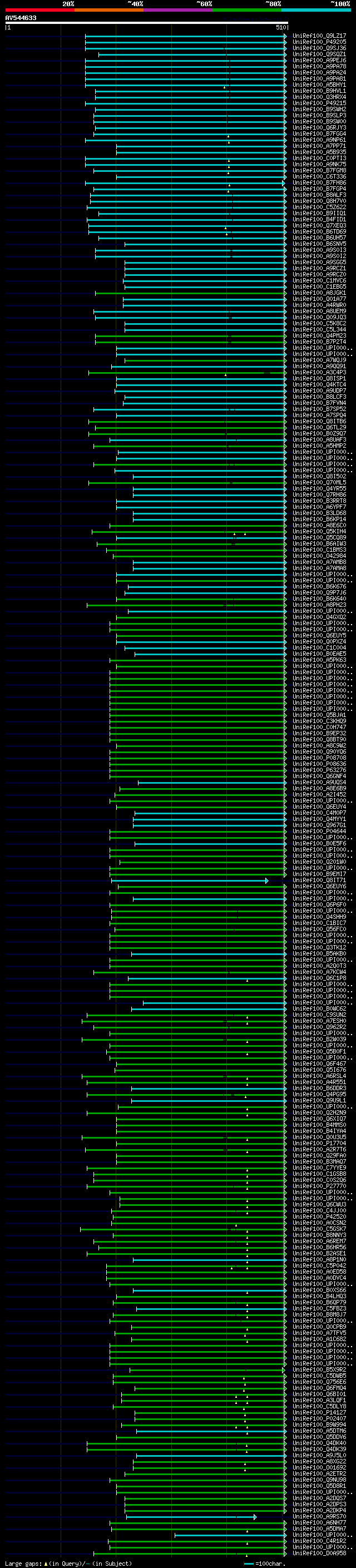The height and width of the screenshot is (1568, 356).
Task: Click the truncated cyan bar for A9RS70
Action: tap(191, 1517)
